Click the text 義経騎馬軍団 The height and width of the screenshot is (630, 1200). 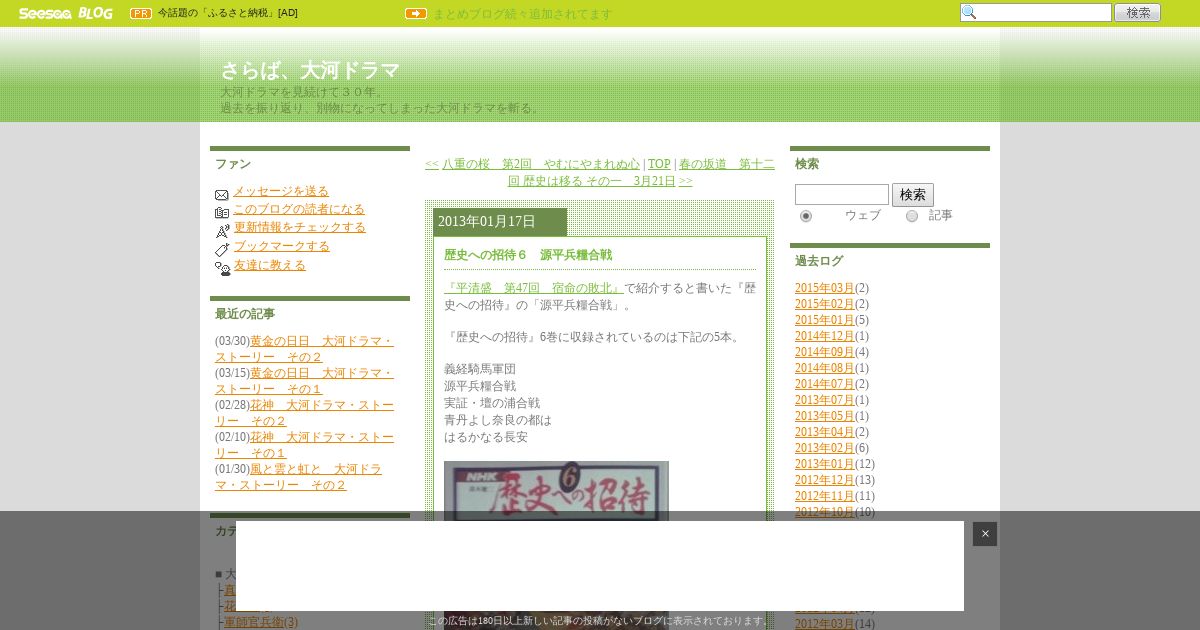coord(480,369)
